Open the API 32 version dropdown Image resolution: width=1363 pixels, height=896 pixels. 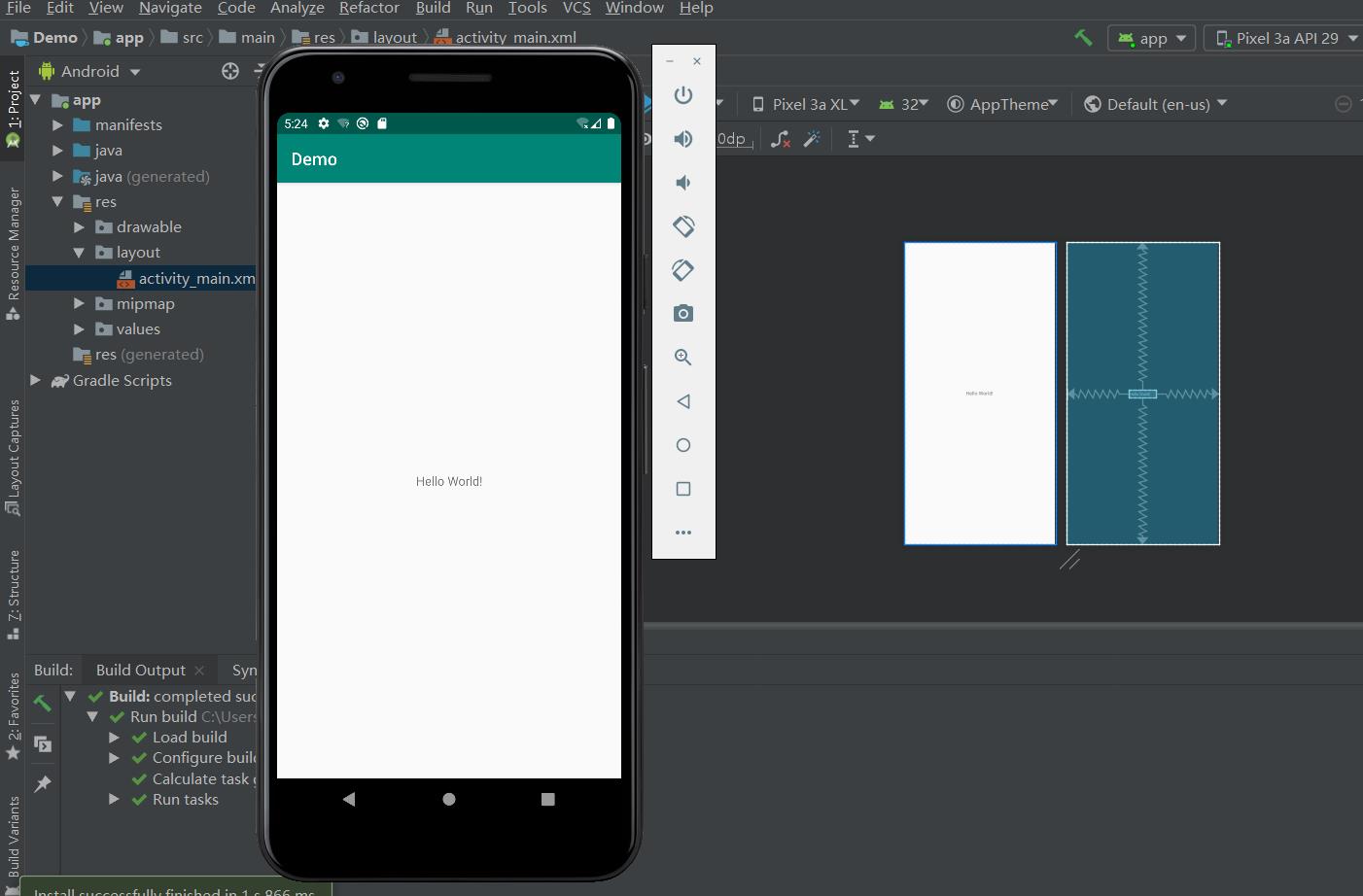904,104
